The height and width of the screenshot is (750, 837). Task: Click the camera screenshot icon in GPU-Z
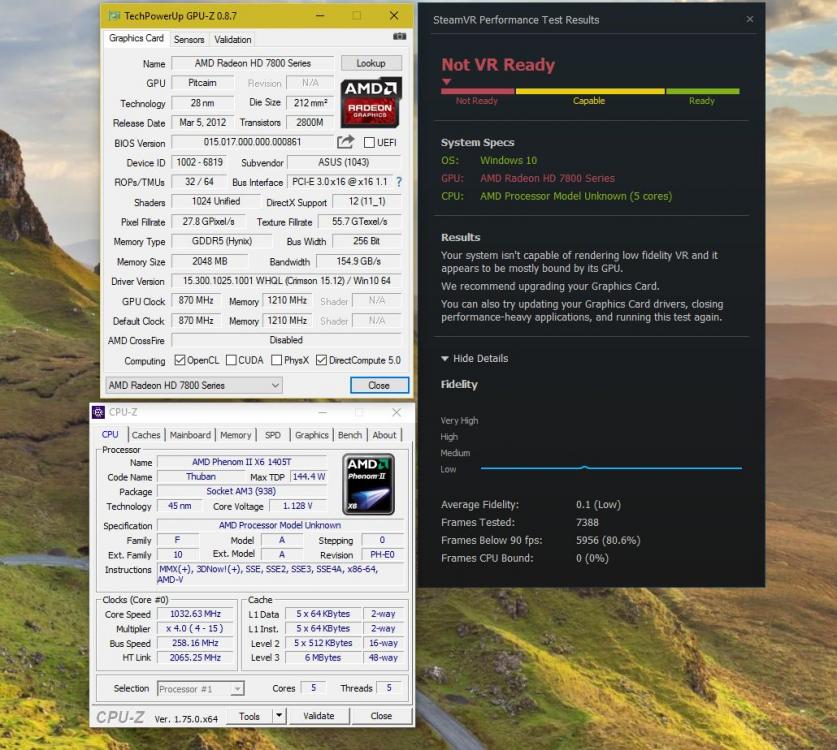[400, 38]
